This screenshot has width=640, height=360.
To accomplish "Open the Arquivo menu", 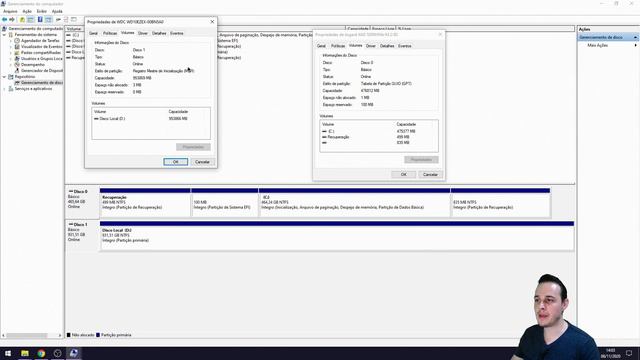I will (x=10, y=11).
